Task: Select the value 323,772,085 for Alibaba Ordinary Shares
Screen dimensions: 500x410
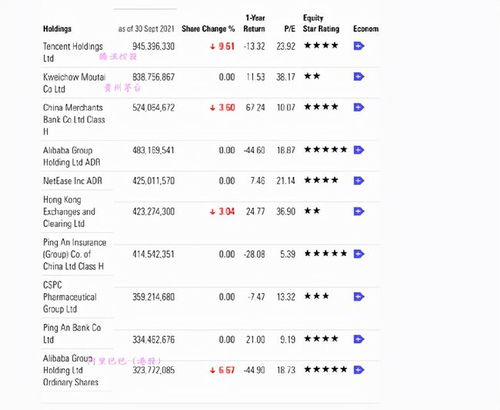Action: [153, 370]
